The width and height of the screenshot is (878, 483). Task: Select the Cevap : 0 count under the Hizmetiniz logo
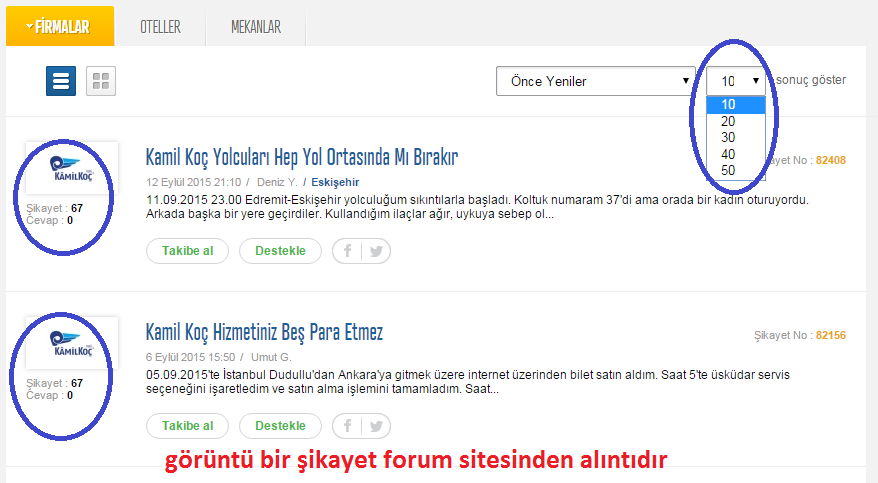[49, 395]
